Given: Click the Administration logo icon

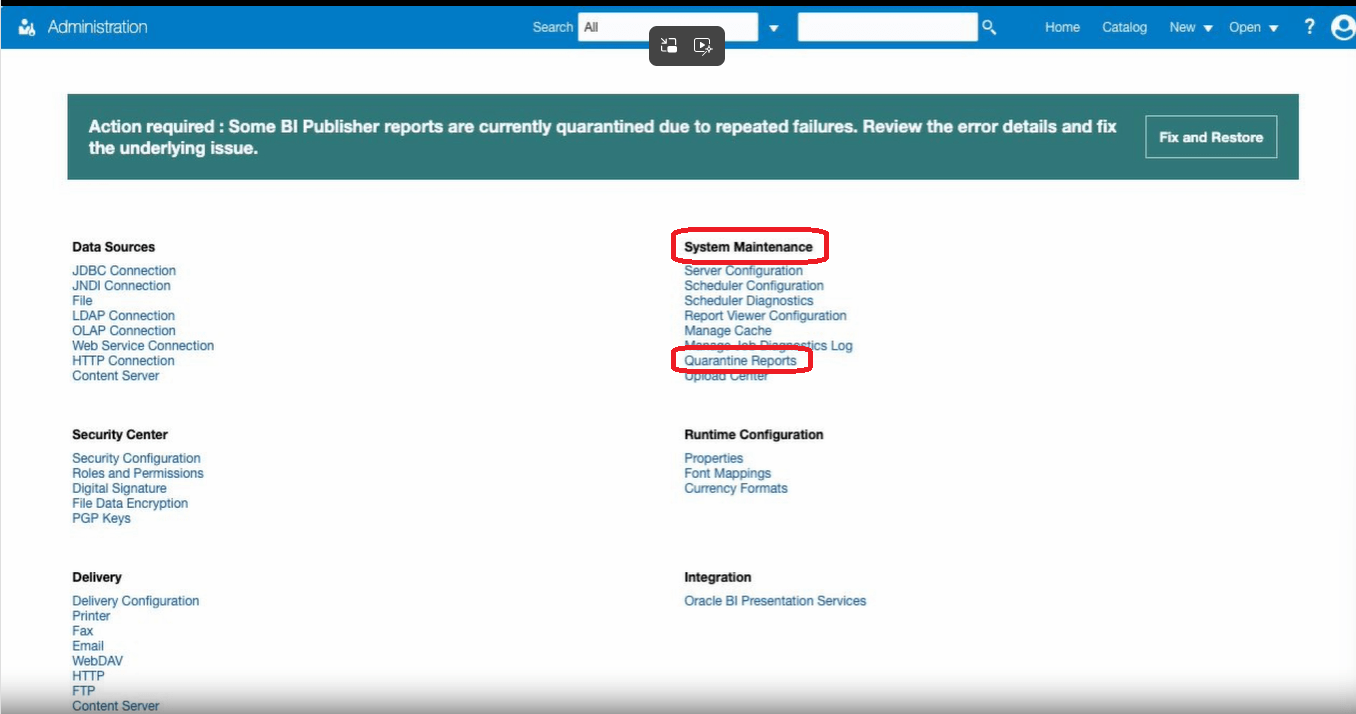Looking at the screenshot, I should (x=27, y=27).
